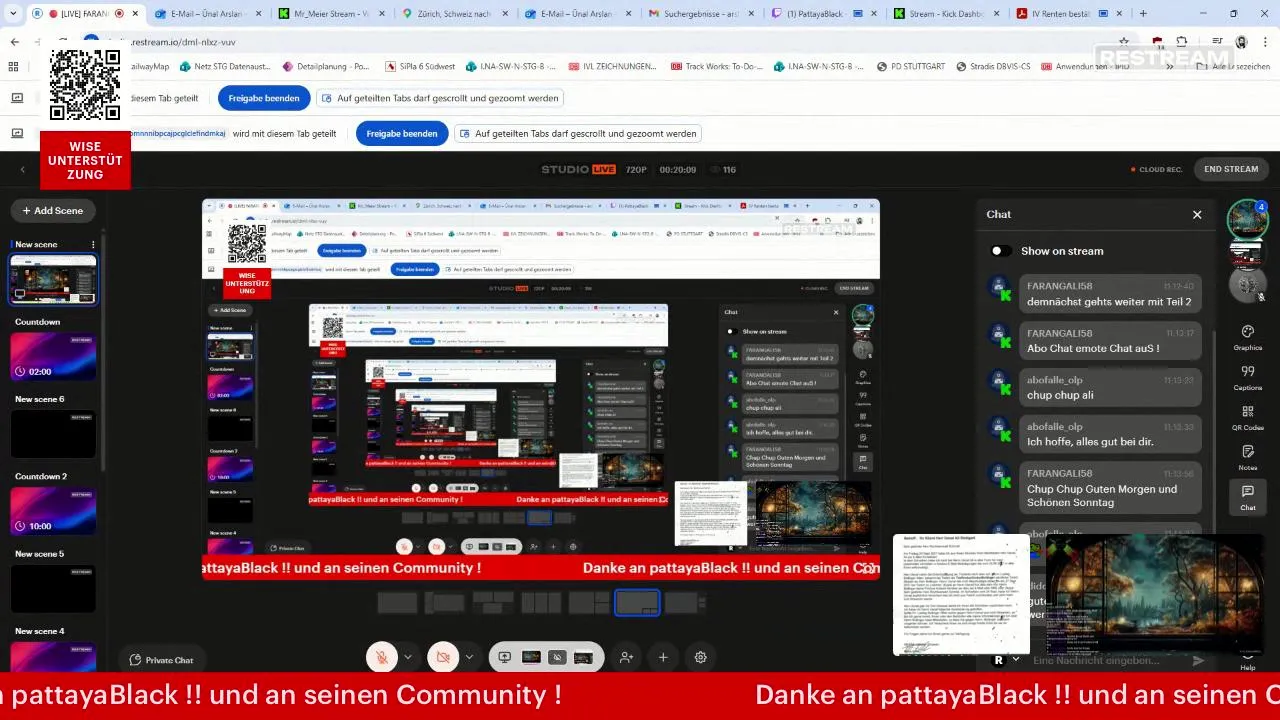1280x720 pixels.
Task: Expand microphone options chevron
Action: [x=407, y=657]
